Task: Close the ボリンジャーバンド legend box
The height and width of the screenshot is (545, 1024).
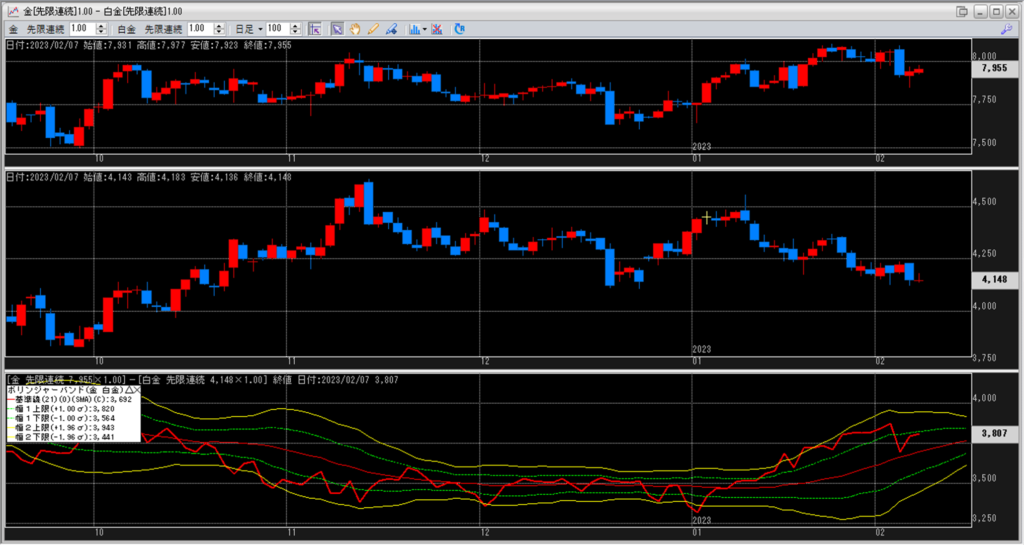Action: click(136, 390)
